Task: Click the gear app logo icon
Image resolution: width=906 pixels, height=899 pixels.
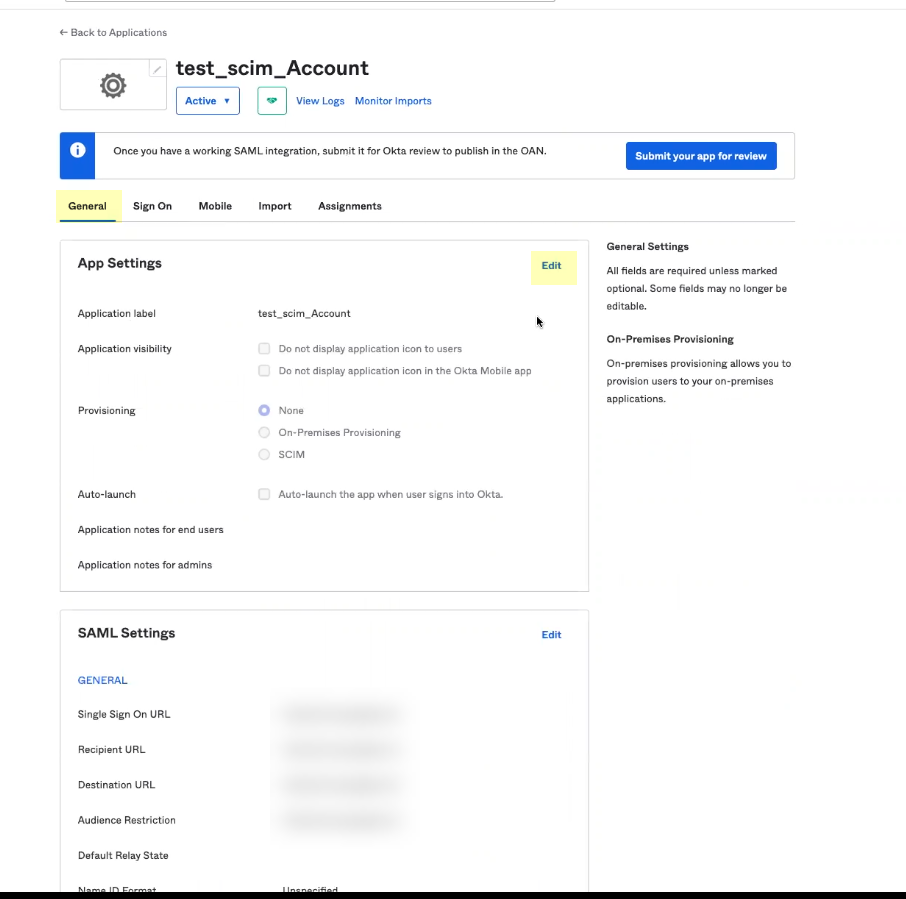Action: click(113, 86)
